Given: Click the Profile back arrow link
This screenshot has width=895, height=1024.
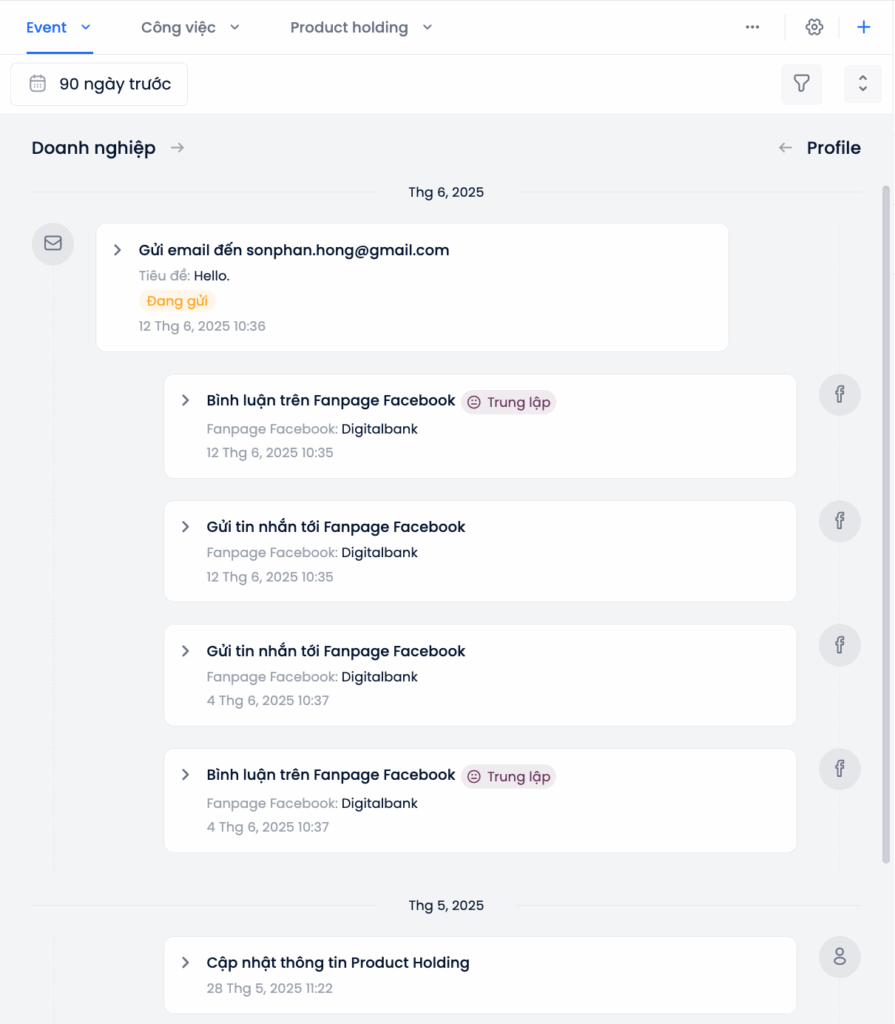Looking at the screenshot, I should (785, 148).
